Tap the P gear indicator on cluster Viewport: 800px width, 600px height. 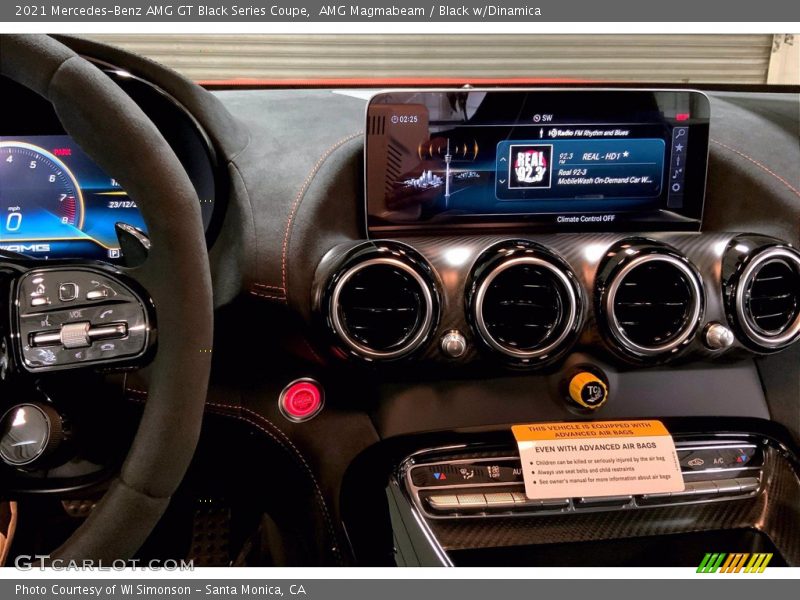[114, 253]
